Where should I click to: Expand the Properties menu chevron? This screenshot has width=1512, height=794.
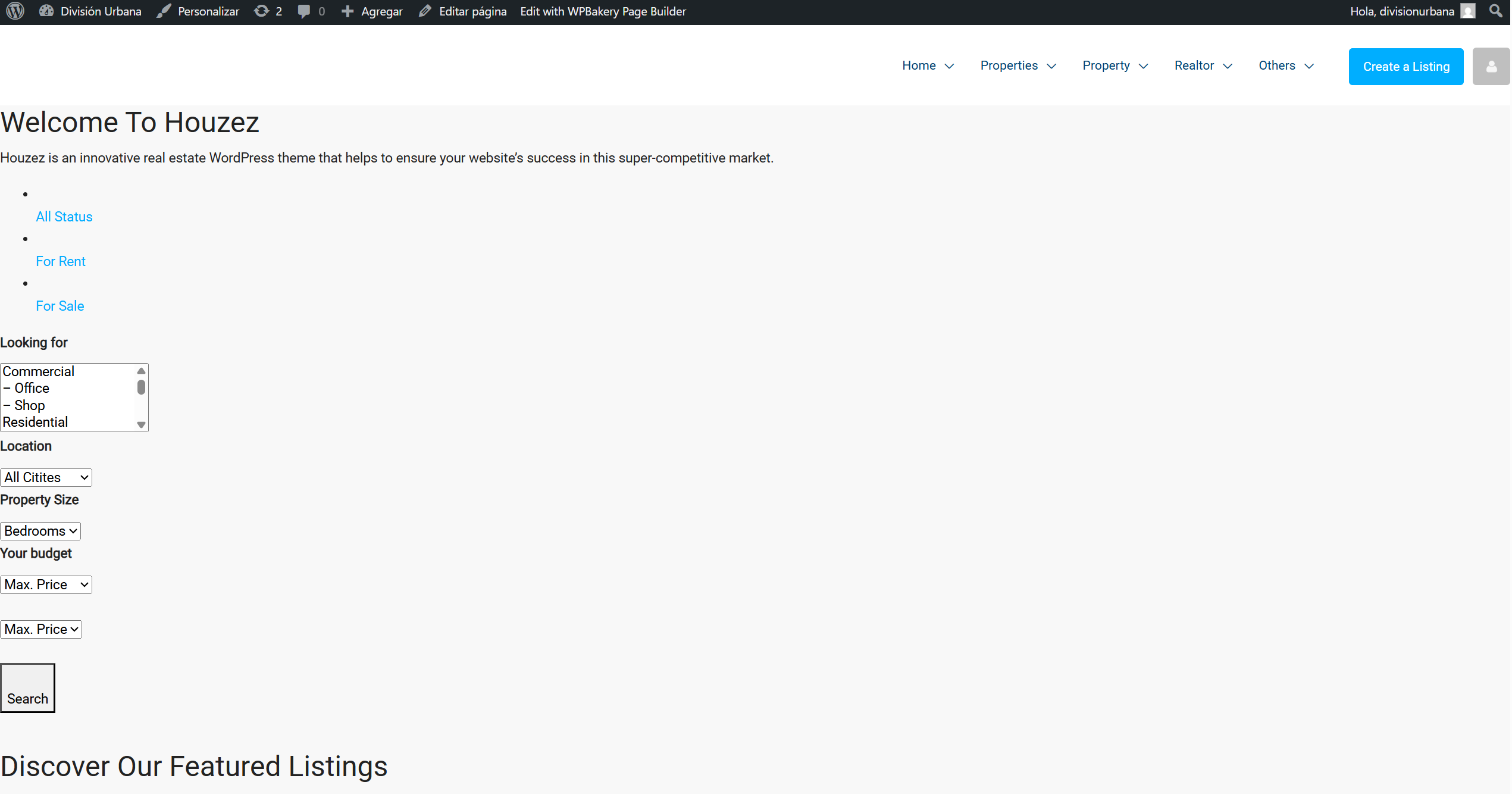pos(1051,66)
